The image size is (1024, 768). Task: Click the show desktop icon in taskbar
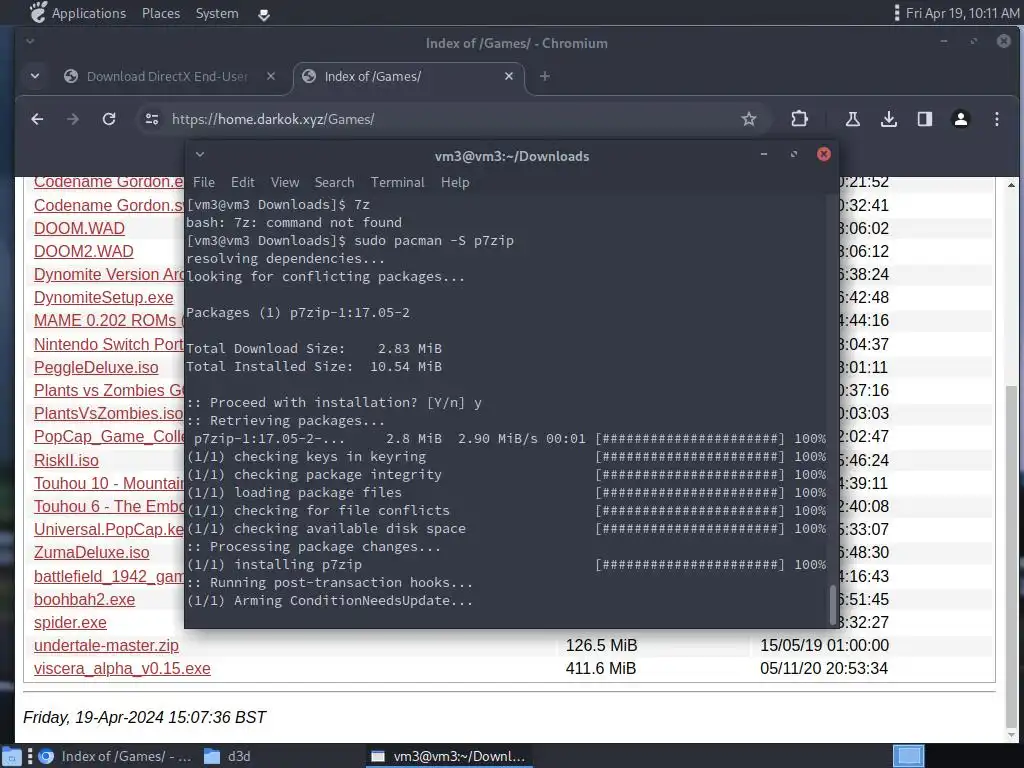tap(12, 757)
